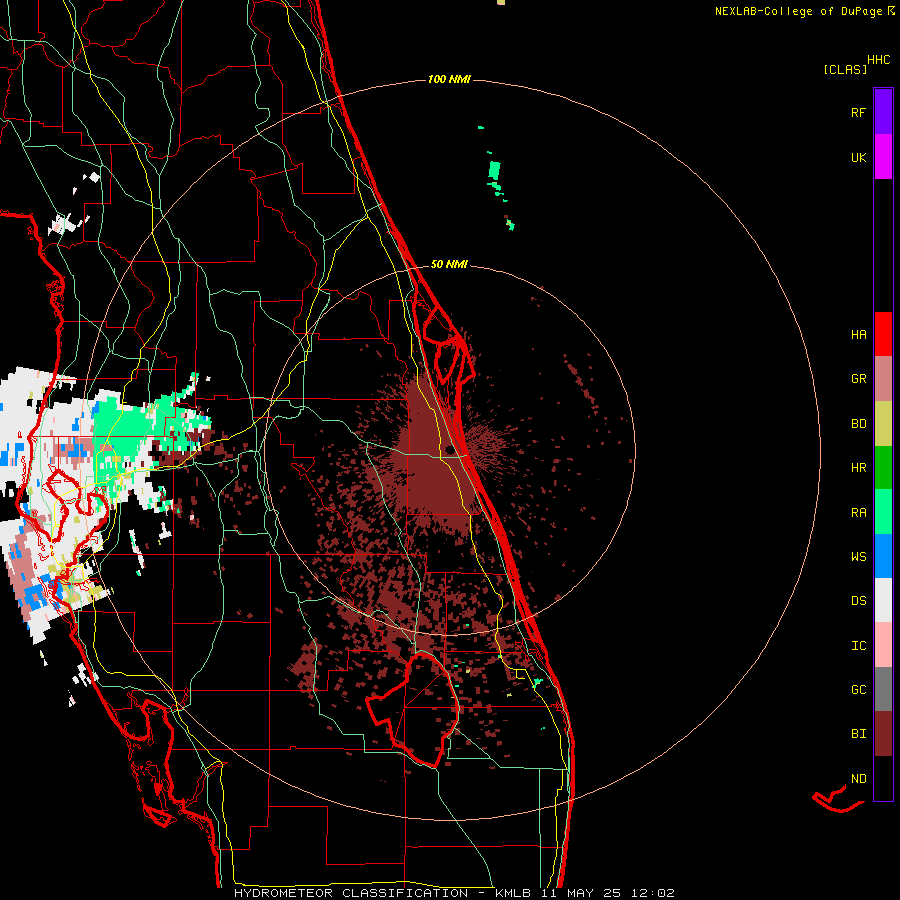This screenshot has width=900, height=900.
Task: Click the red HA legend color block
Action: click(x=883, y=334)
